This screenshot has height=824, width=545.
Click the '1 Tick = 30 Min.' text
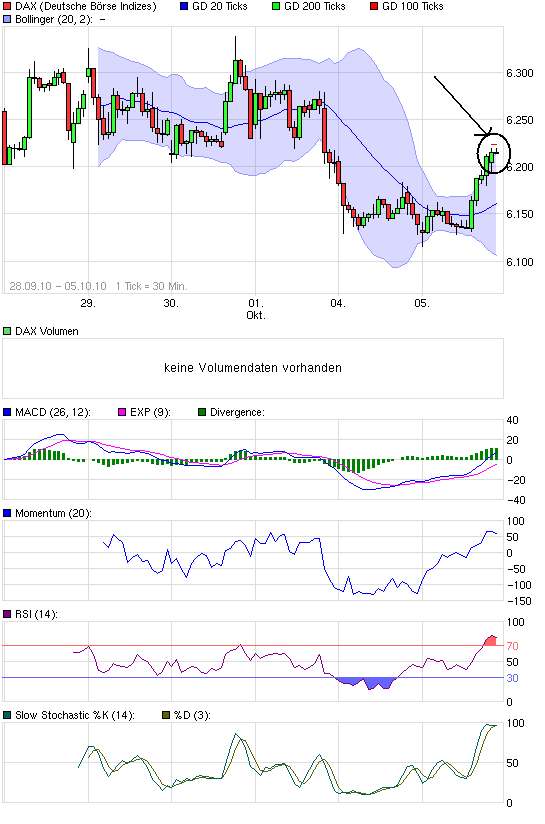pos(151,286)
